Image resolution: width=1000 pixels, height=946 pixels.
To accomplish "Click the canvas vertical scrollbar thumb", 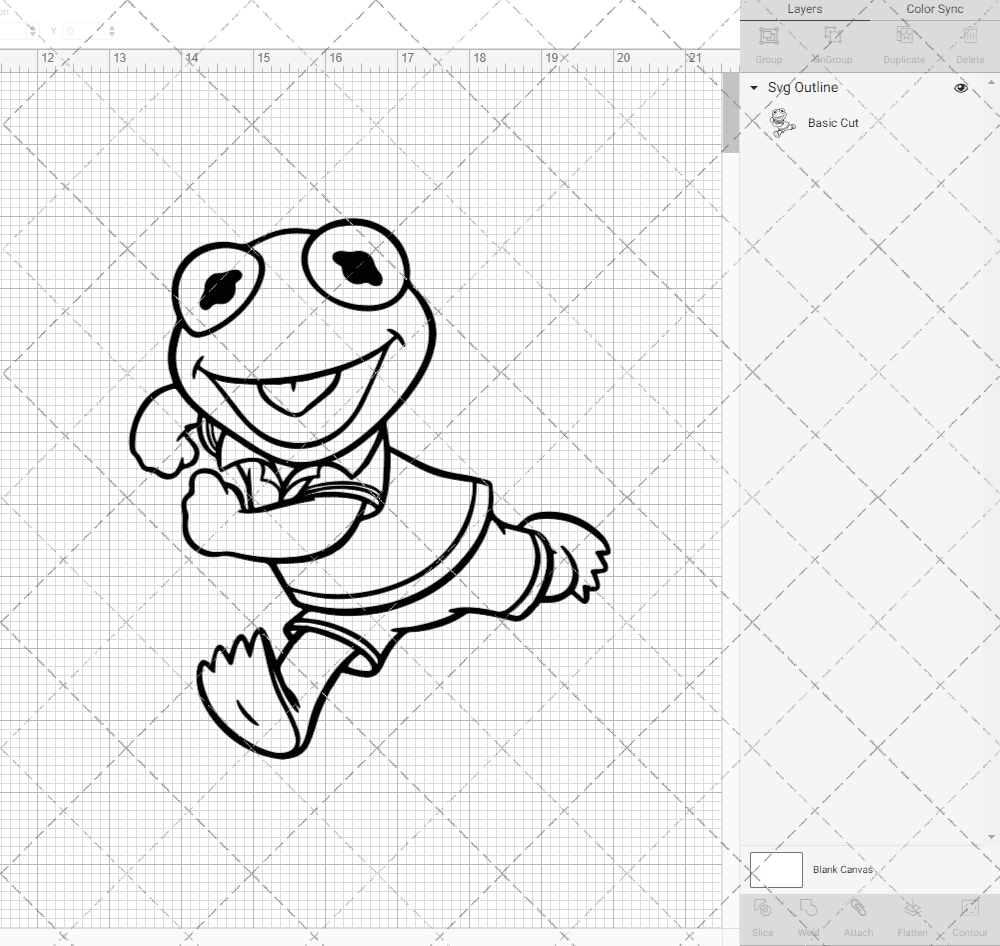I will [730, 112].
